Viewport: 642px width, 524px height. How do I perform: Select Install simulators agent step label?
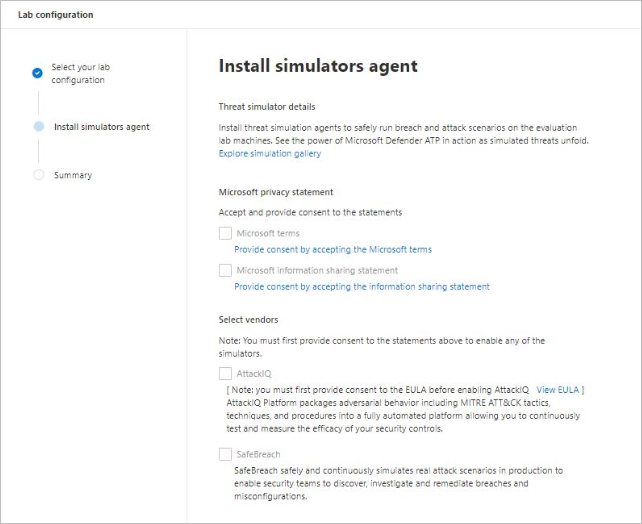pos(102,127)
